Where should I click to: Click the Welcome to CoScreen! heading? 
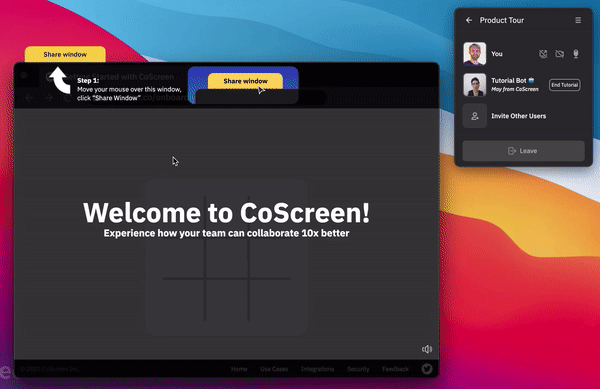[227, 213]
